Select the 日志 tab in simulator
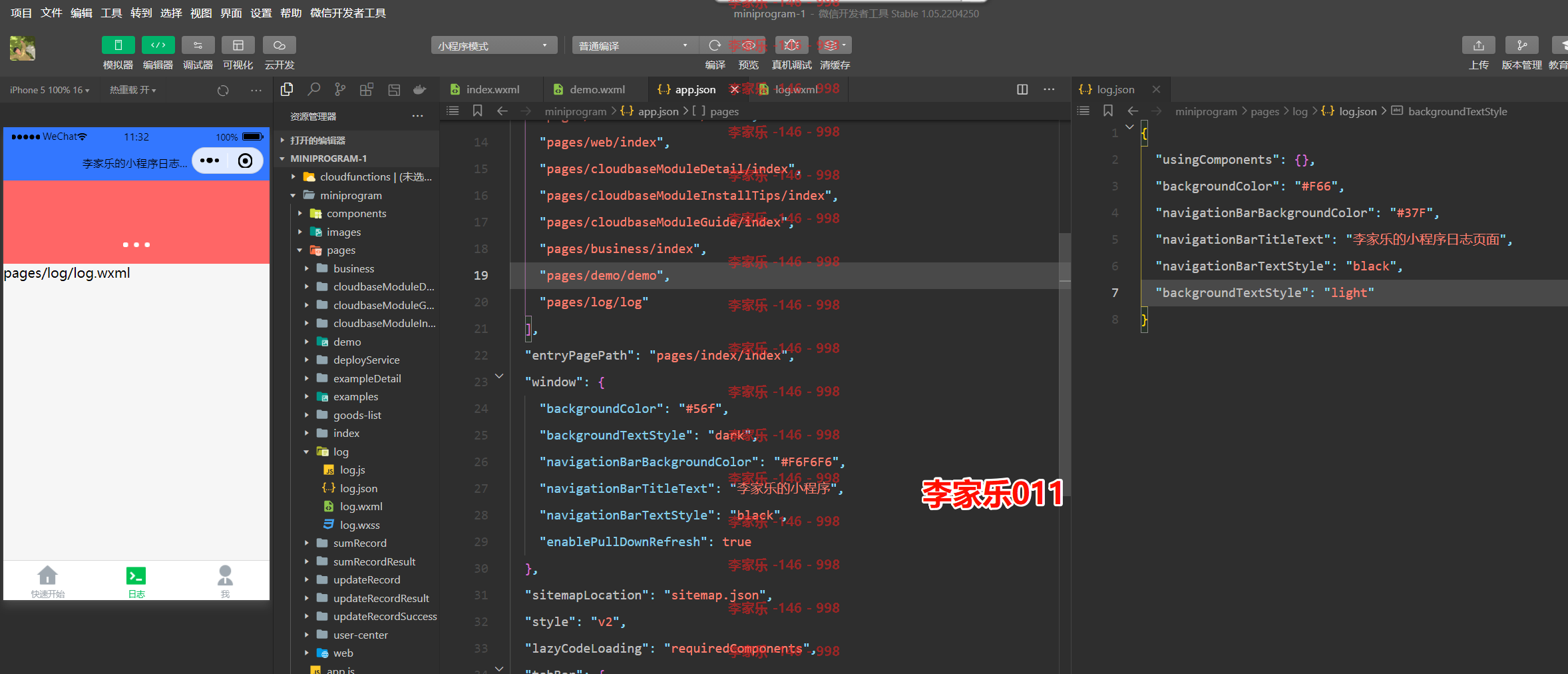 click(x=136, y=581)
